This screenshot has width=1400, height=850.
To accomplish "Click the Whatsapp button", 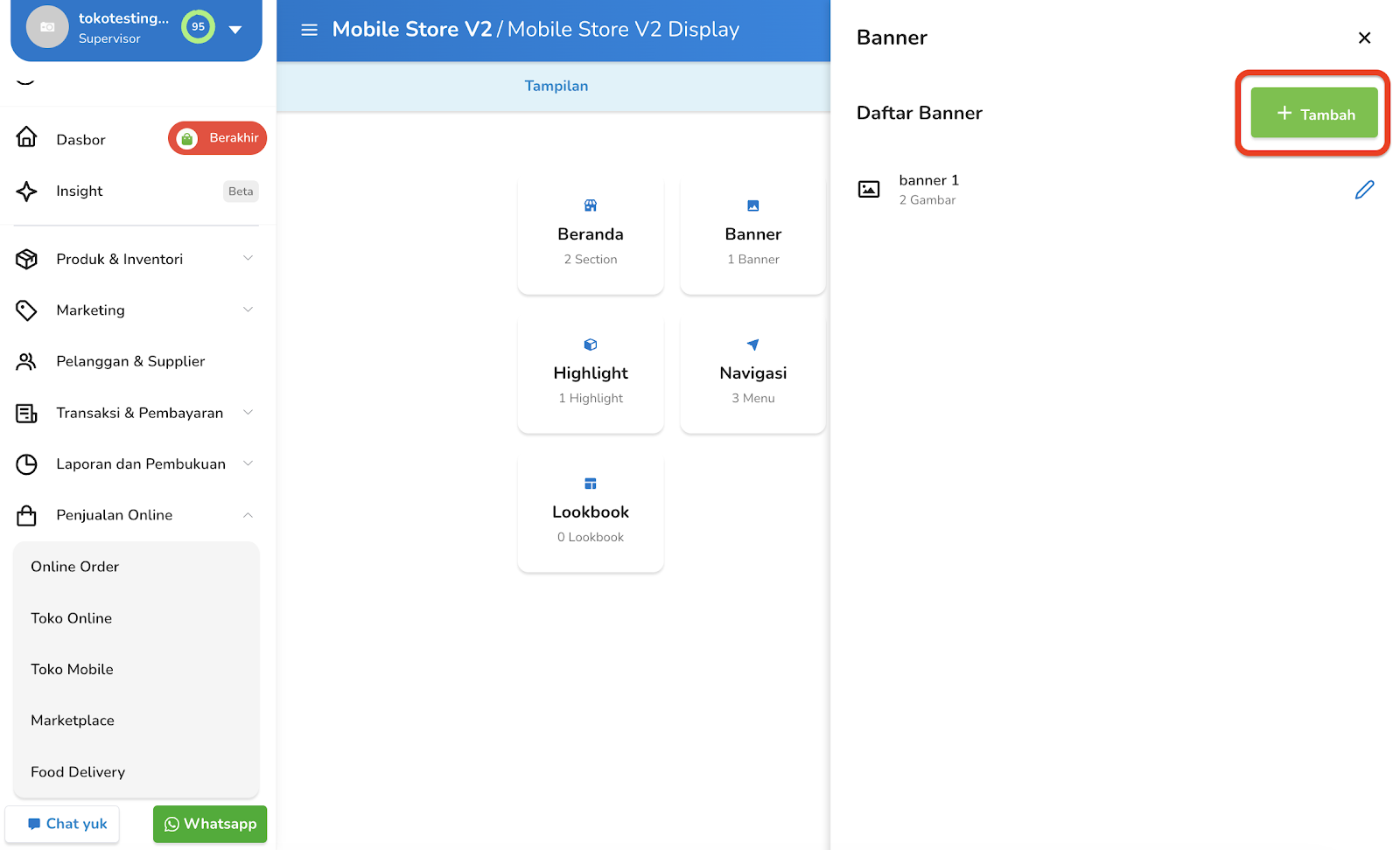I will click(x=210, y=824).
